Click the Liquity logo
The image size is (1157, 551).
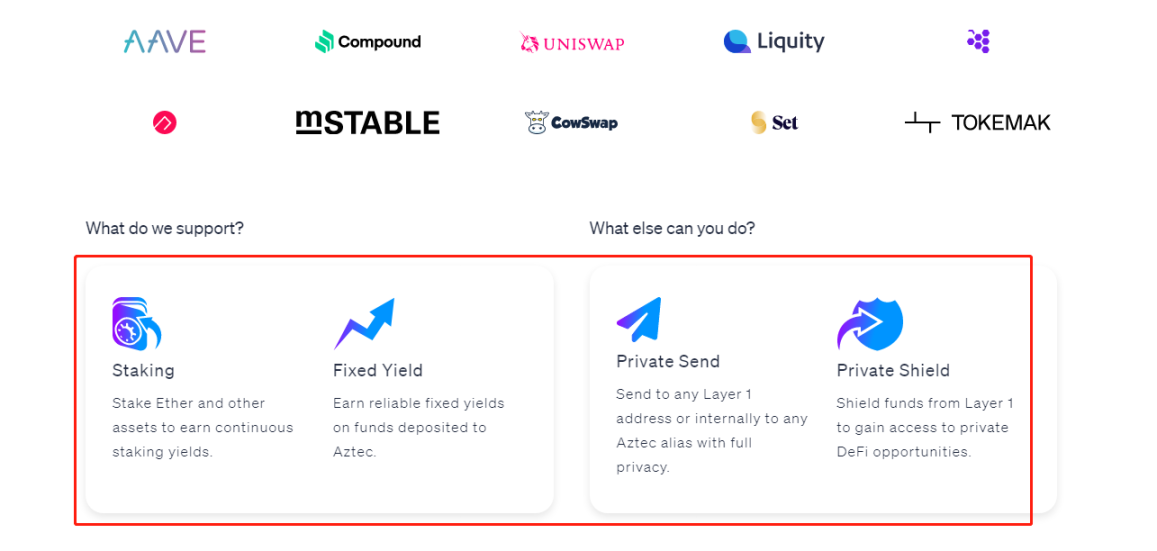(x=774, y=42)
